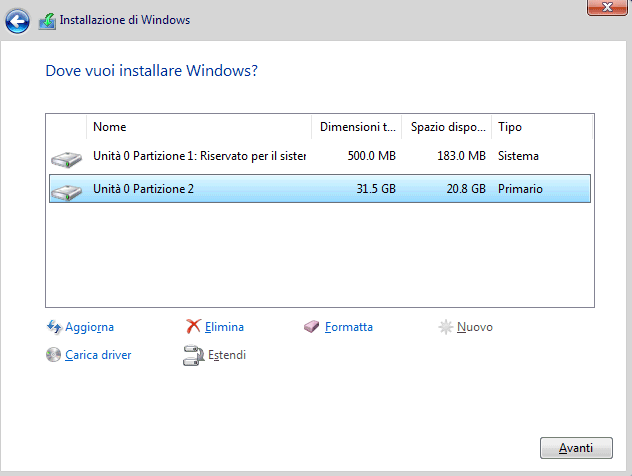The width and height of the screenshot is (632, 476).
Task: Select Unità 0 Partizione 1 row
Action: click(320, 156)
